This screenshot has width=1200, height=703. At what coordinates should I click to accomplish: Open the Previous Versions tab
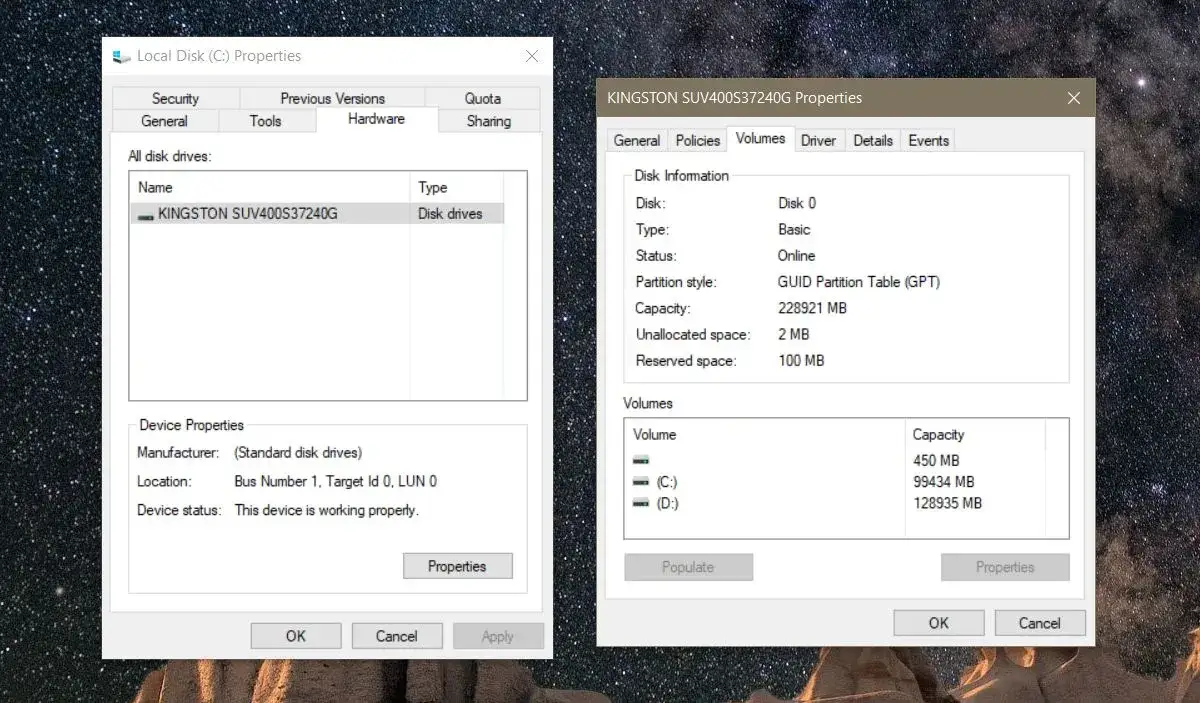[x=331, y=98]
